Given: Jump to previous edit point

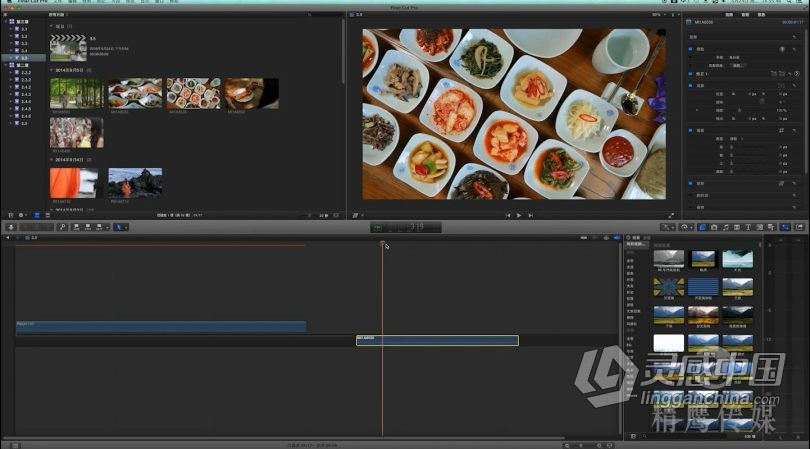Looking at the screenshot, I should [x=508, y=215].
